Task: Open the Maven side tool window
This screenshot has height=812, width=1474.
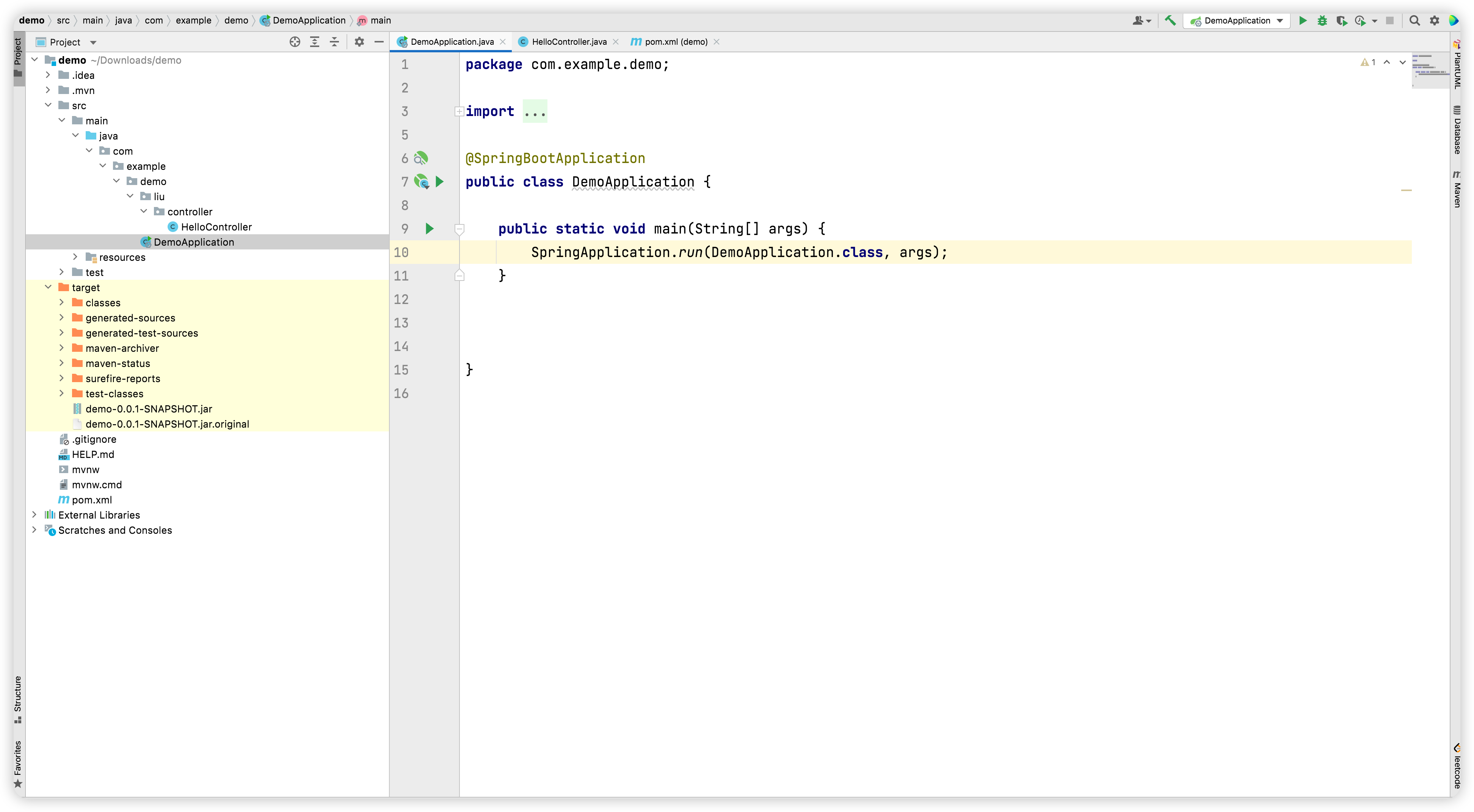Action: click(1457, 190)
